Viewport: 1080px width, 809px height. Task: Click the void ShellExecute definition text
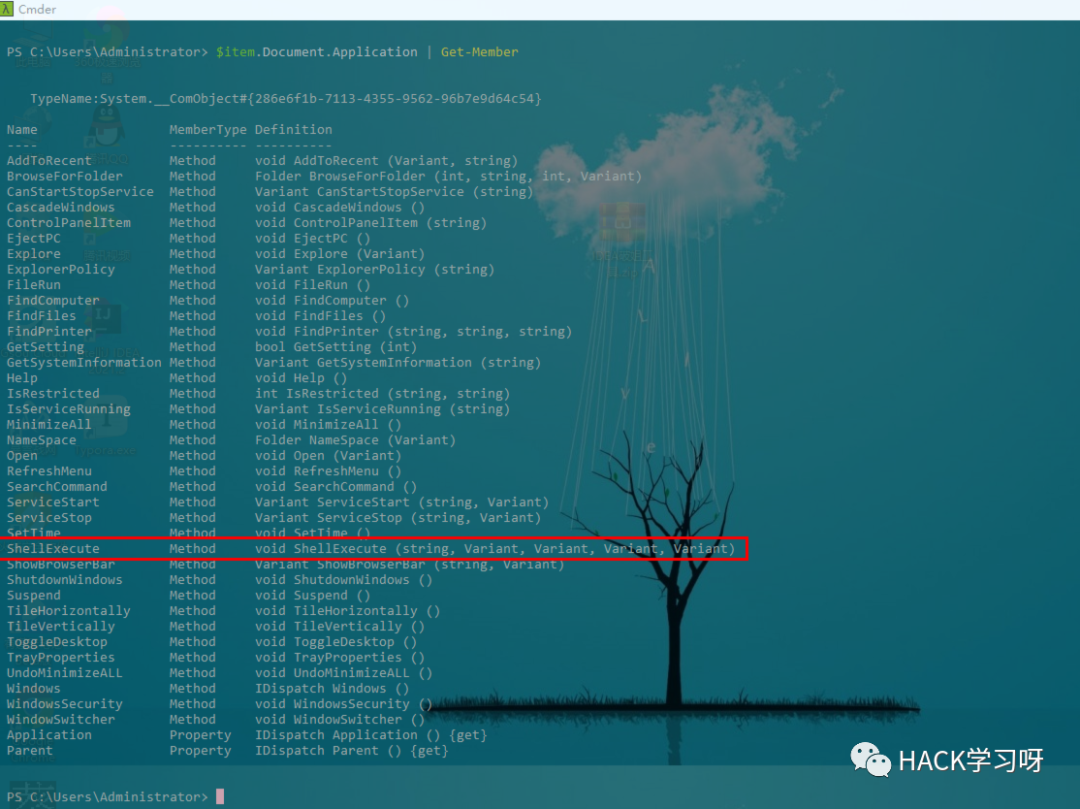pyautogui.click(x=495, y=549)
